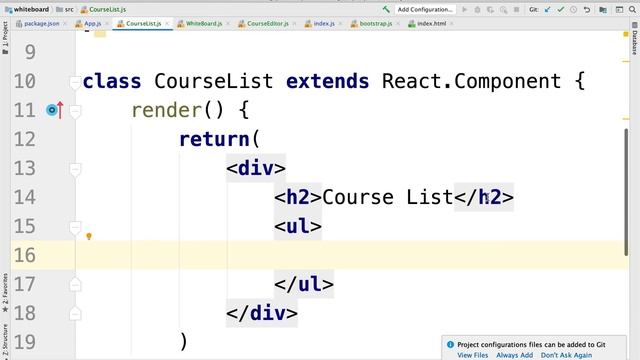Click the Run Anything window icon
The width and height of the screenshot is (640, 360).
tap(619, 9)
